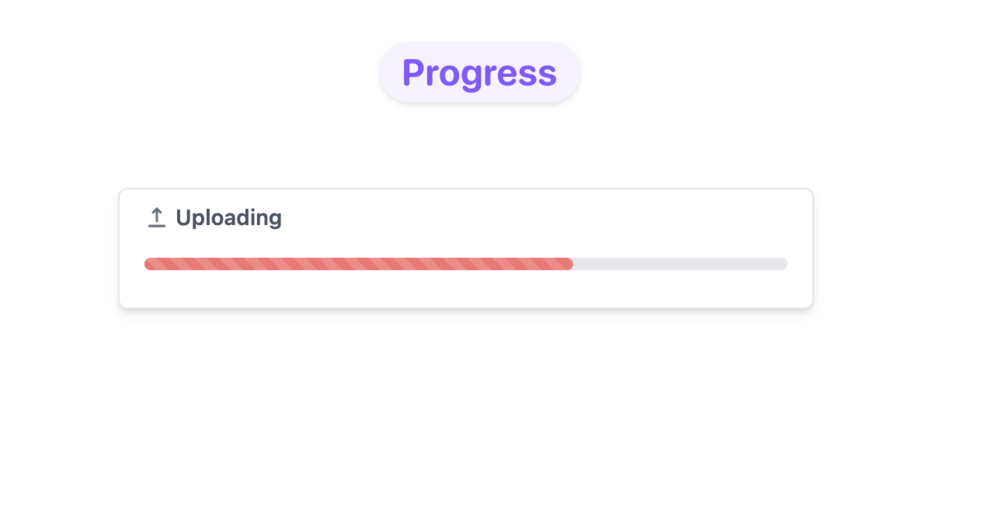The image size is (1005, 531).
Task: Click the gray unfilled progress track
Action: [x=680, y=264]
